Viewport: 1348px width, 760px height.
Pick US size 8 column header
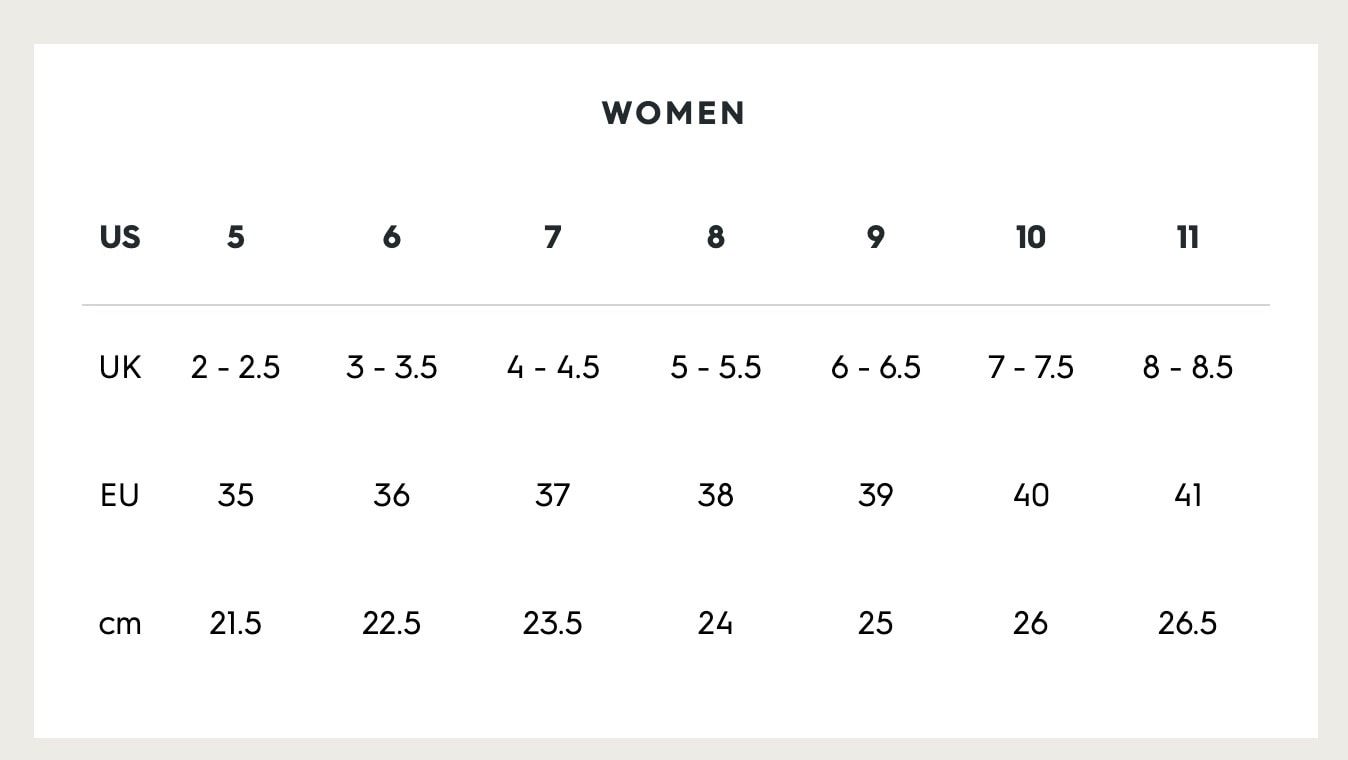715,238
